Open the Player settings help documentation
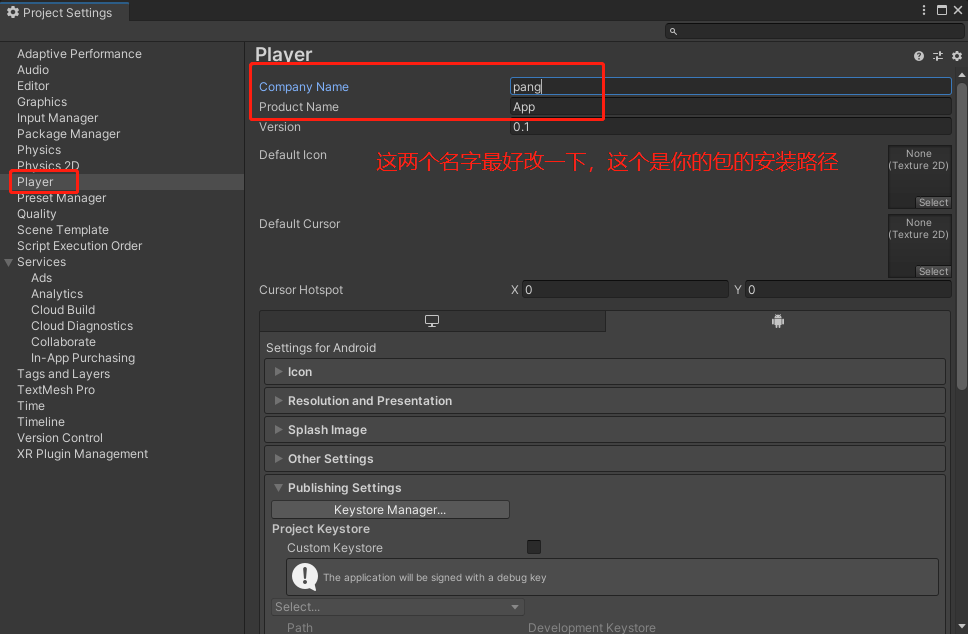 (x=918, y=57)
